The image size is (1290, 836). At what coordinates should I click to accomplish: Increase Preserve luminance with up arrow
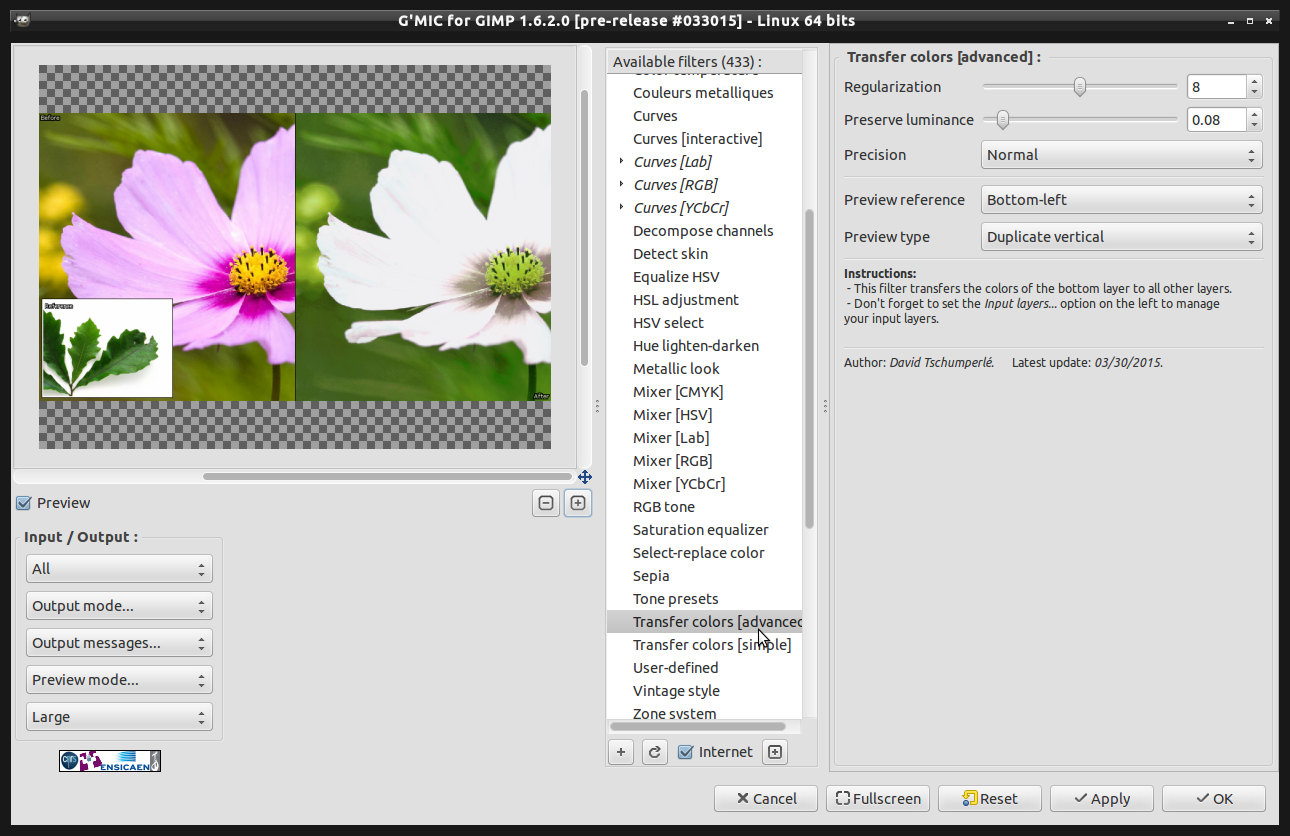click(1255, 114)
